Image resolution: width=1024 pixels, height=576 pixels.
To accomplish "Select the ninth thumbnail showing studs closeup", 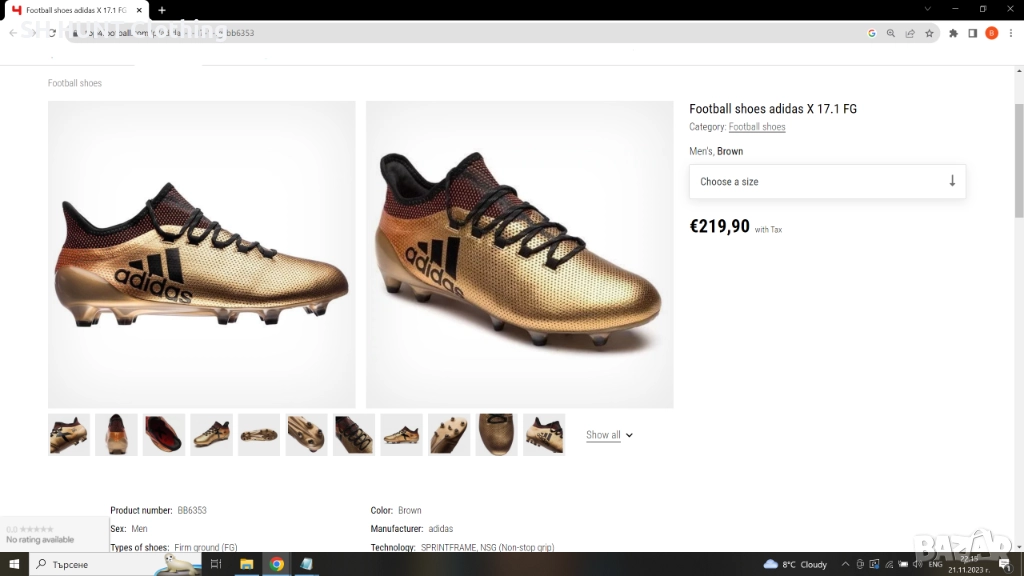I will click(449, 434).
